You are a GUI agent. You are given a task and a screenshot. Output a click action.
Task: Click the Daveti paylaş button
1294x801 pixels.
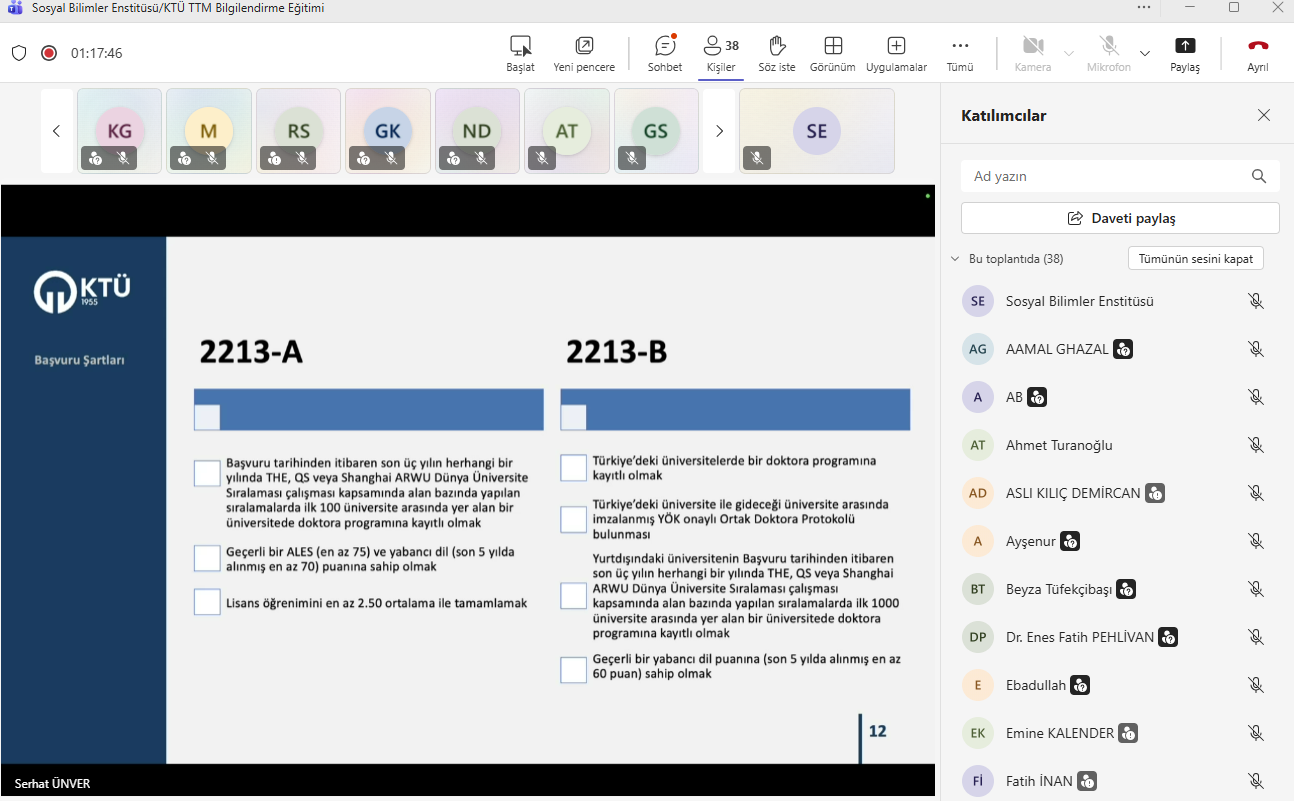pyautogui.click(x=1120, y=218)
